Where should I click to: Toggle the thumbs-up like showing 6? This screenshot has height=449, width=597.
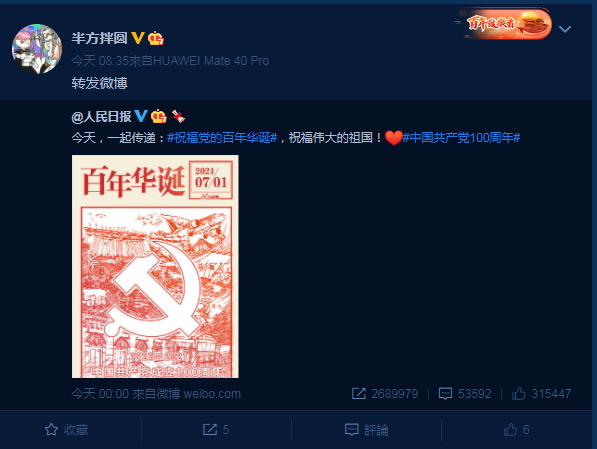coord(516,430)
